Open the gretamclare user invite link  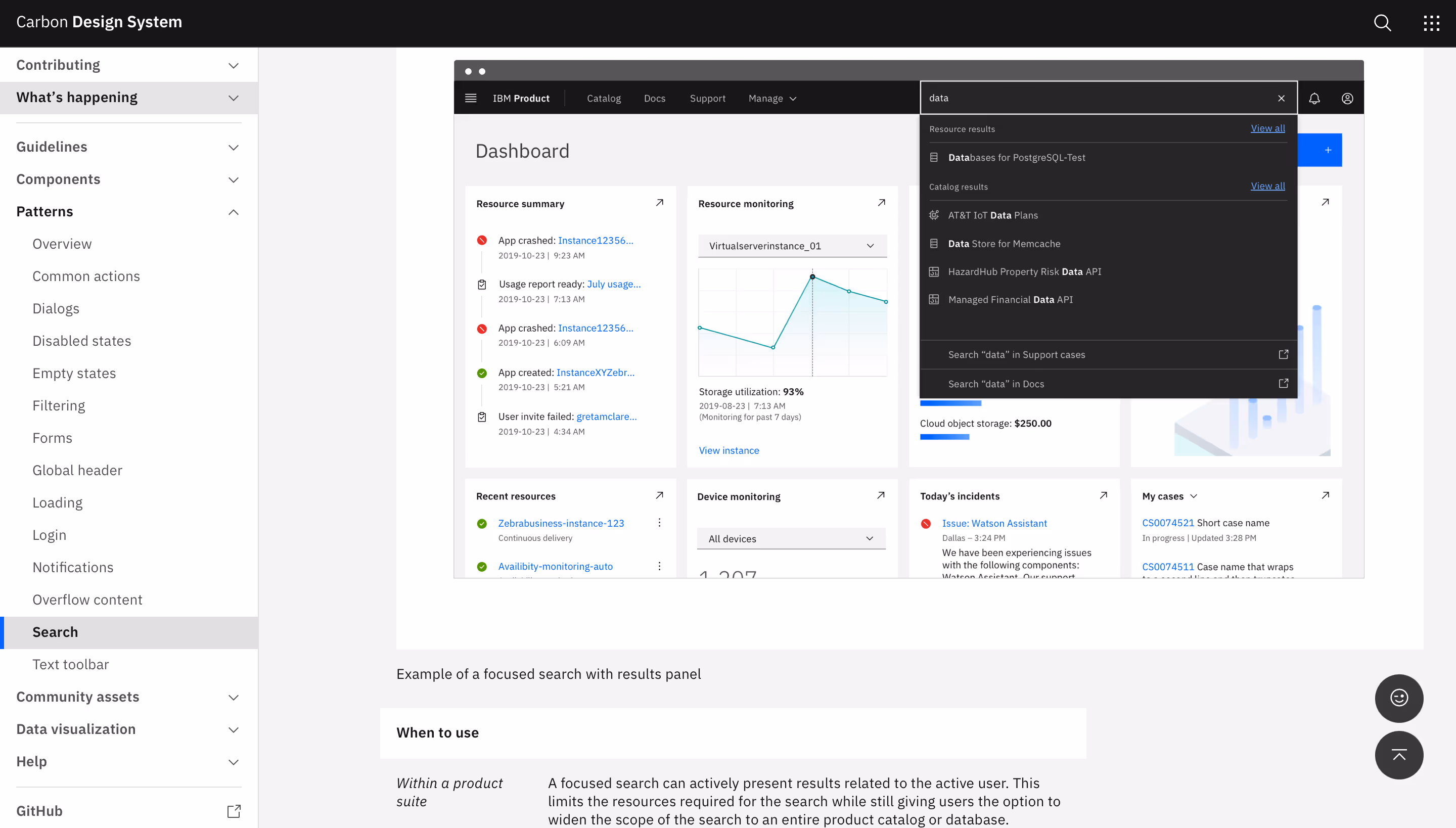click(x=606, y=417)
